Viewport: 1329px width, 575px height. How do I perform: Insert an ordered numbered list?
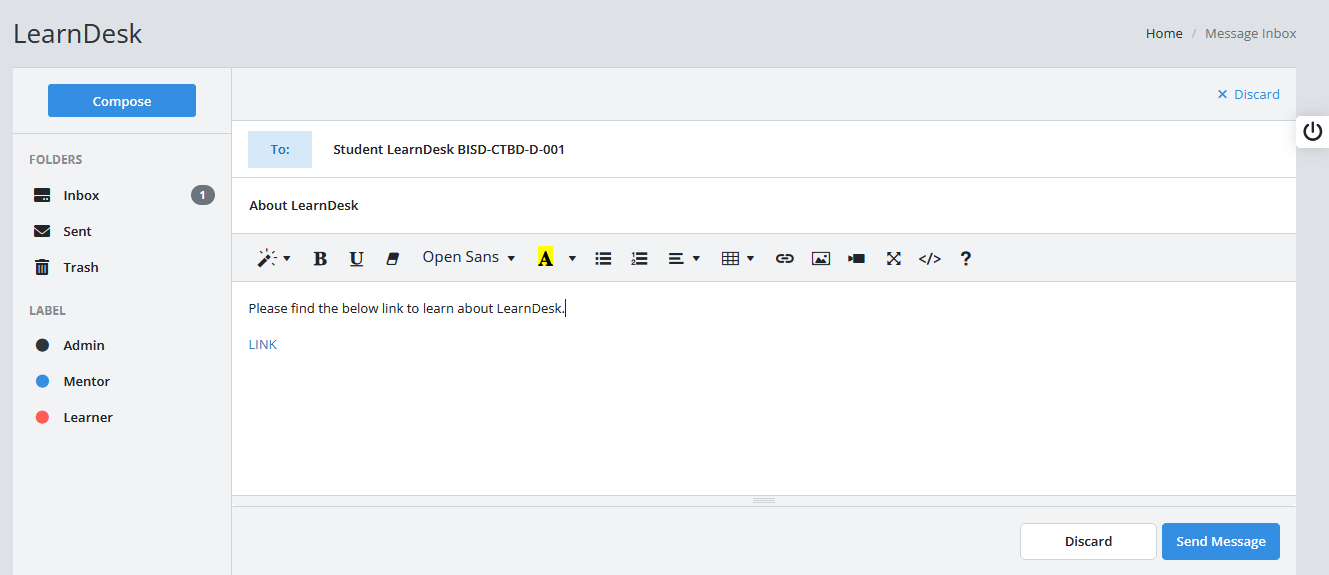point(640,258)
